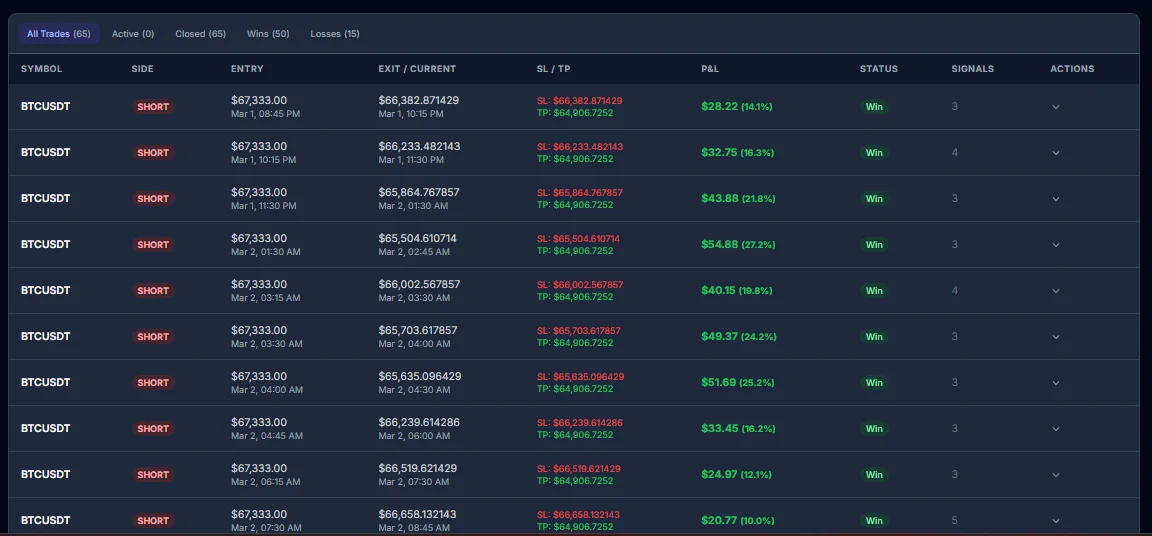Click P&L value $24.97 (12.1%)
The height and width of the screenshot is (536, 1152).
click(736, 474)
